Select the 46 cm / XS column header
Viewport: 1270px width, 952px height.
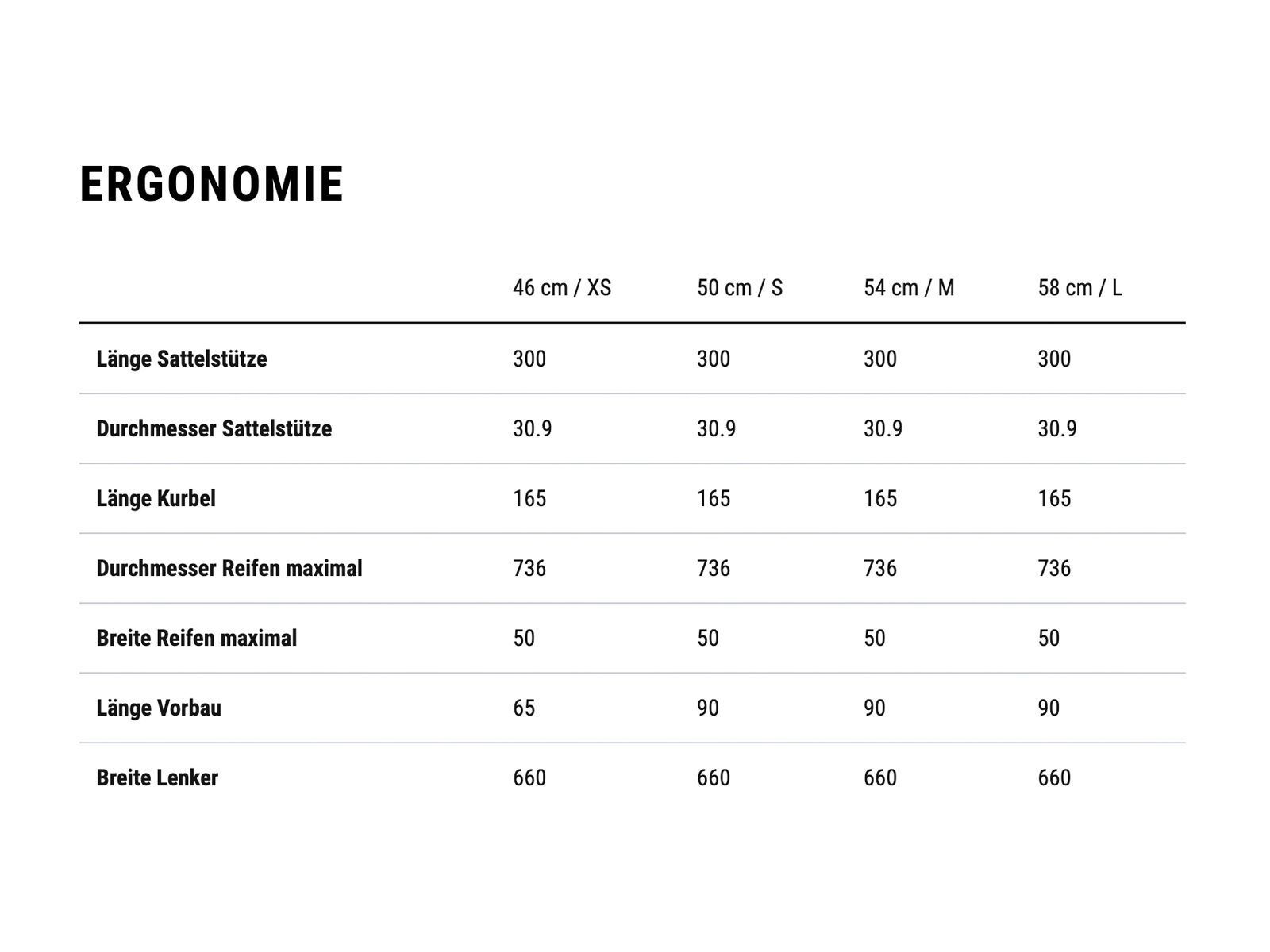pos(562,287)
